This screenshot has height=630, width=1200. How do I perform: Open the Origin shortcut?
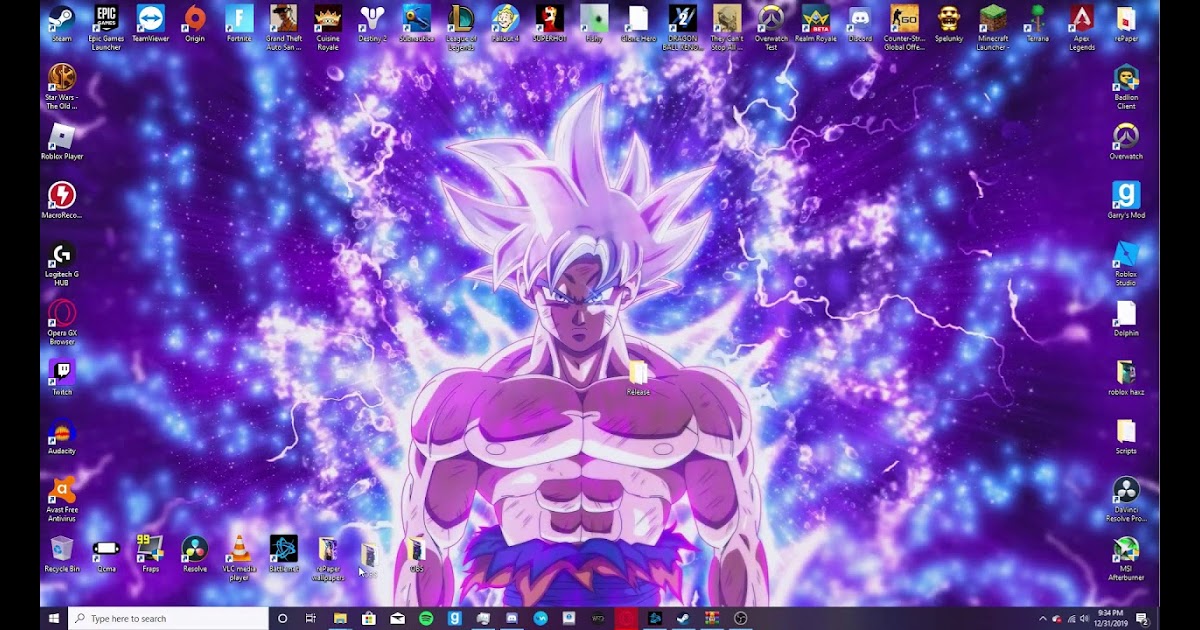pyautogui.click(x=195, y=24)
